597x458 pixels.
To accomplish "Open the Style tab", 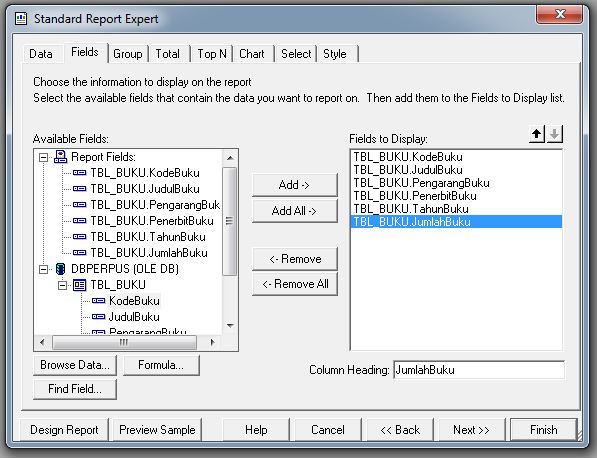I will coord(335,54).
